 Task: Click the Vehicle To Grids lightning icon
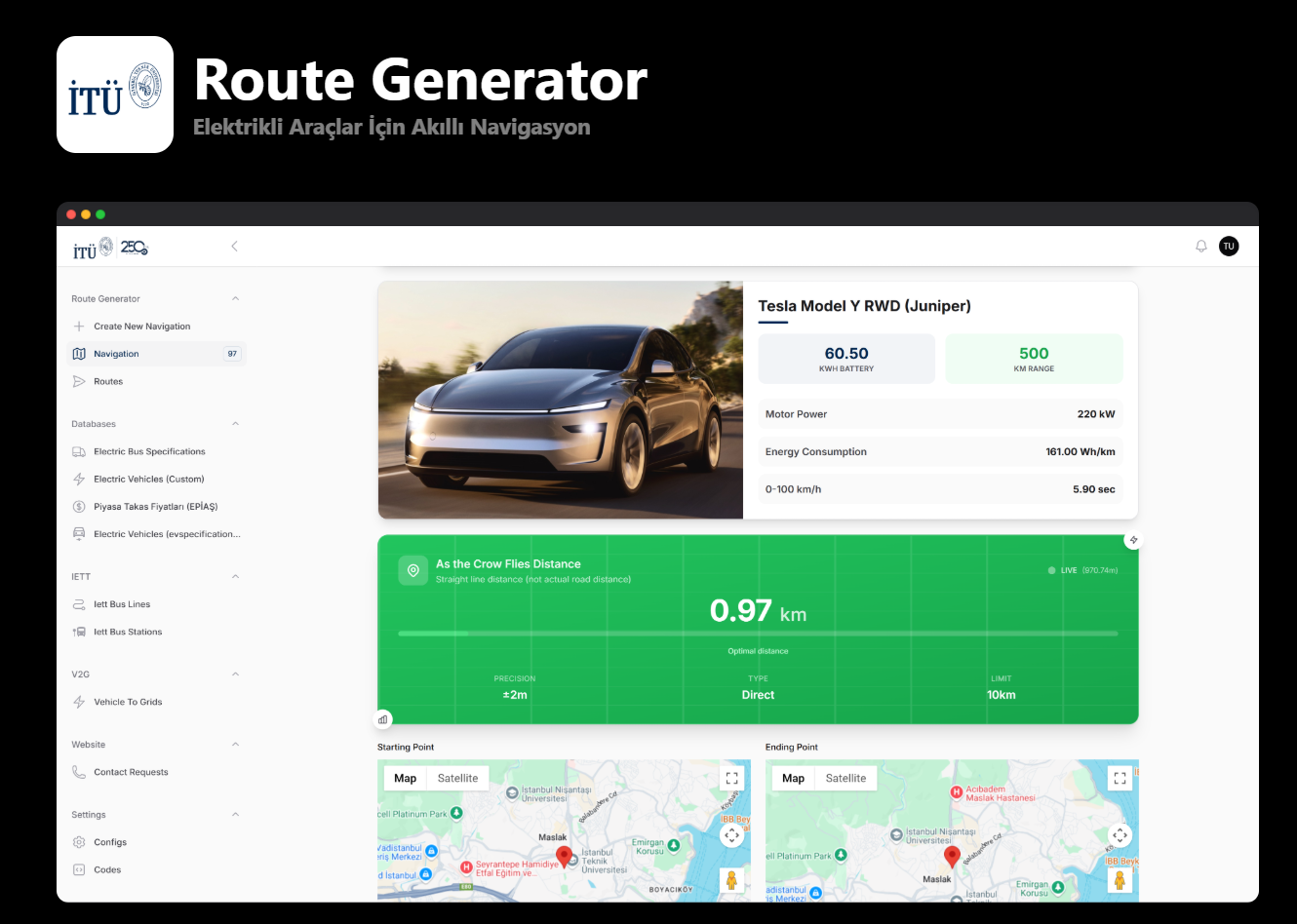click(79, 701)
